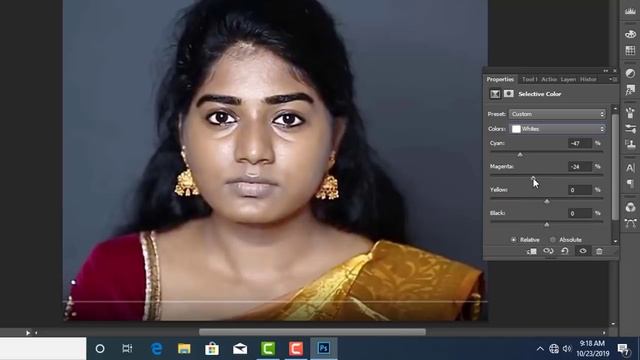Open the Paths panel icon
The height and width of the screenshot is (360, 640).
[x=630, y=223]
